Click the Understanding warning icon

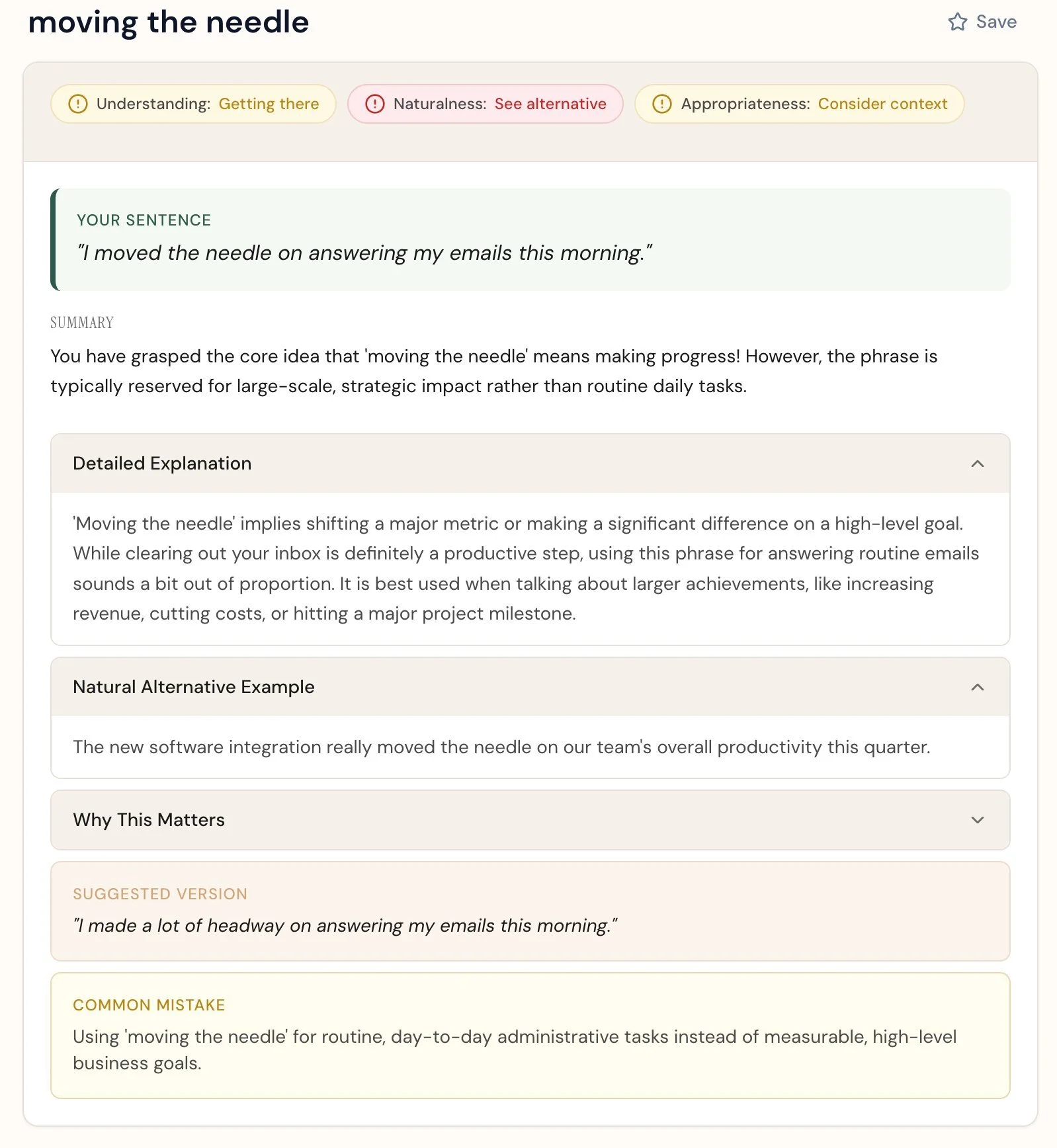coord(77,104)
